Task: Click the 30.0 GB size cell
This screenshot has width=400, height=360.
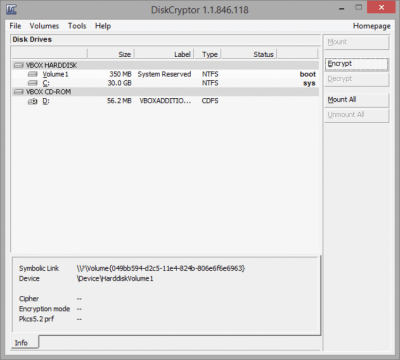Action: pos(120,83)
